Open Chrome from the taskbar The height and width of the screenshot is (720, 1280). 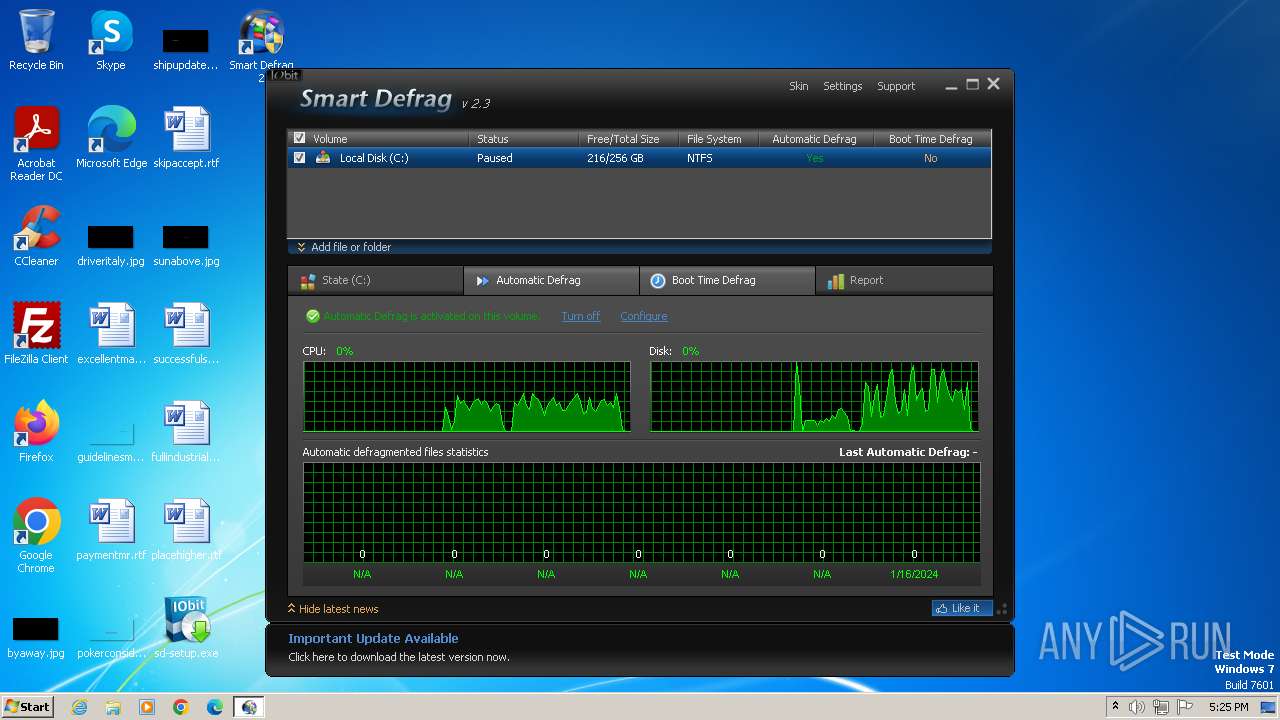click(x=181, y=707)
